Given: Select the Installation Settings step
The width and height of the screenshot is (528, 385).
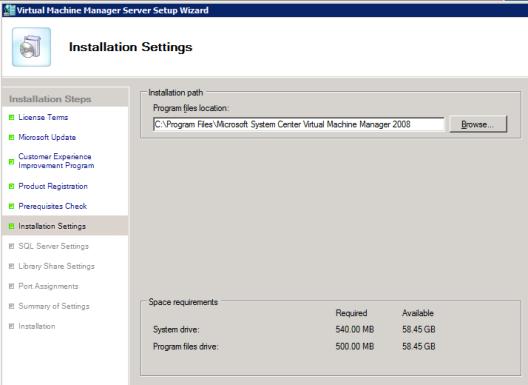Looking at the screenshot, I should pyautogui.click(x=52, y=226).
